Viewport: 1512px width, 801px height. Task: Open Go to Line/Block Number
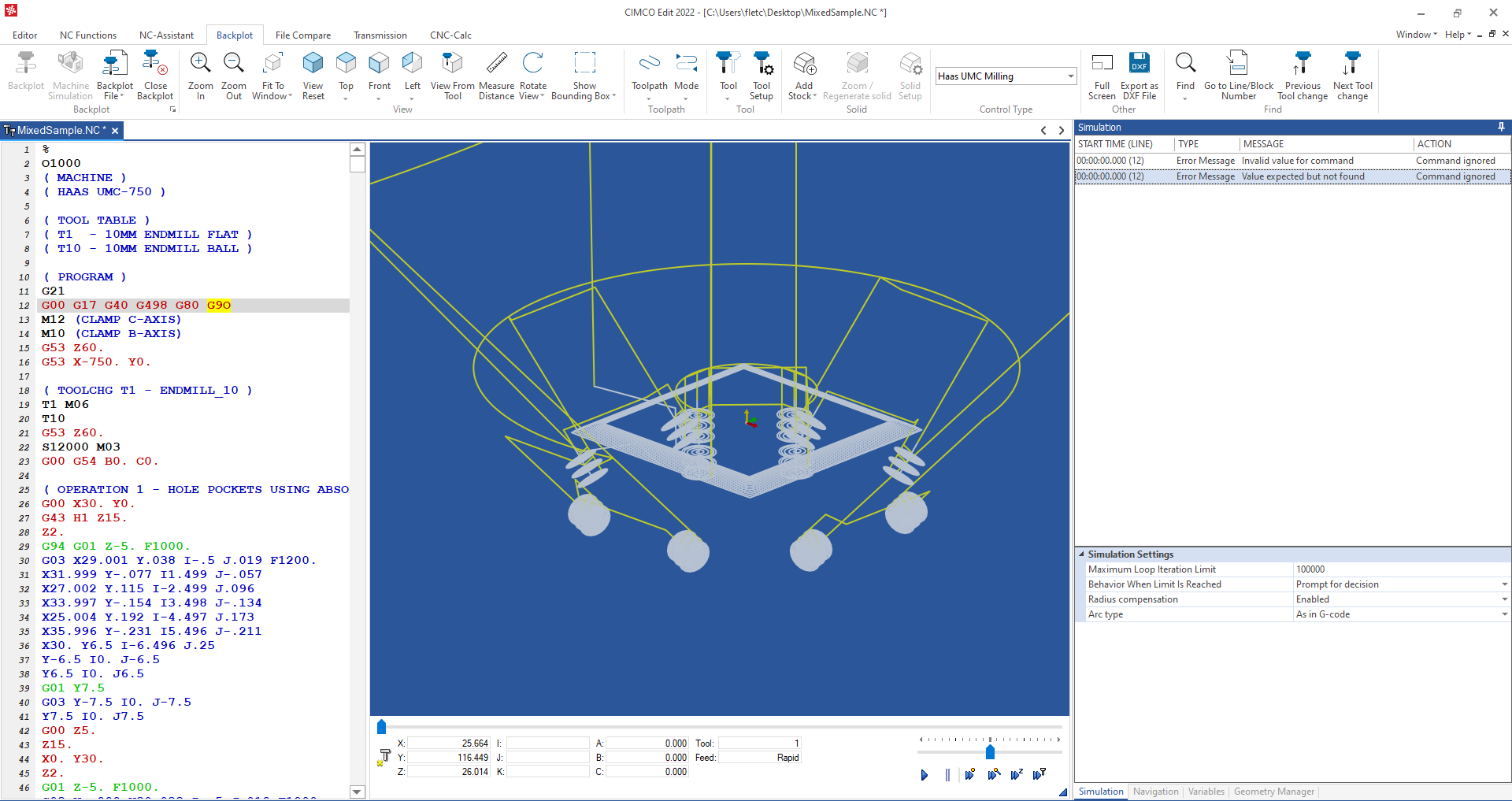[x=1238, y=76]
